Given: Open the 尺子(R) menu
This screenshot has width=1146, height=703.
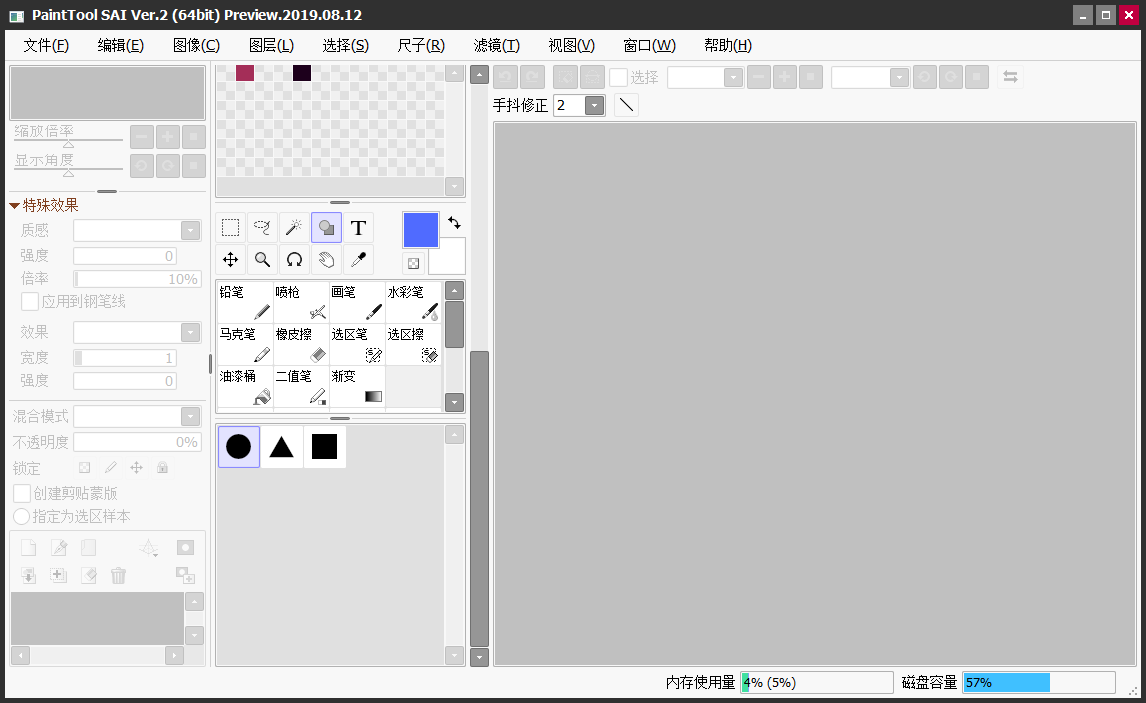Looking at the screenshot, I should click(x=421, y=45).
